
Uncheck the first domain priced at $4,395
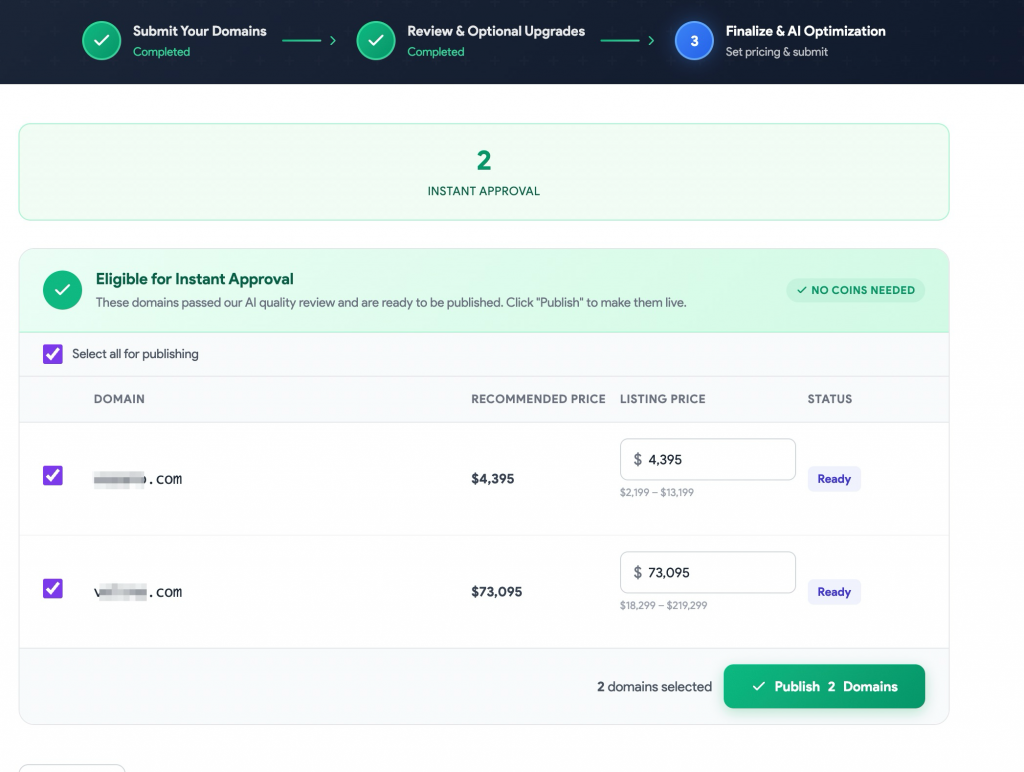(53, 476)
